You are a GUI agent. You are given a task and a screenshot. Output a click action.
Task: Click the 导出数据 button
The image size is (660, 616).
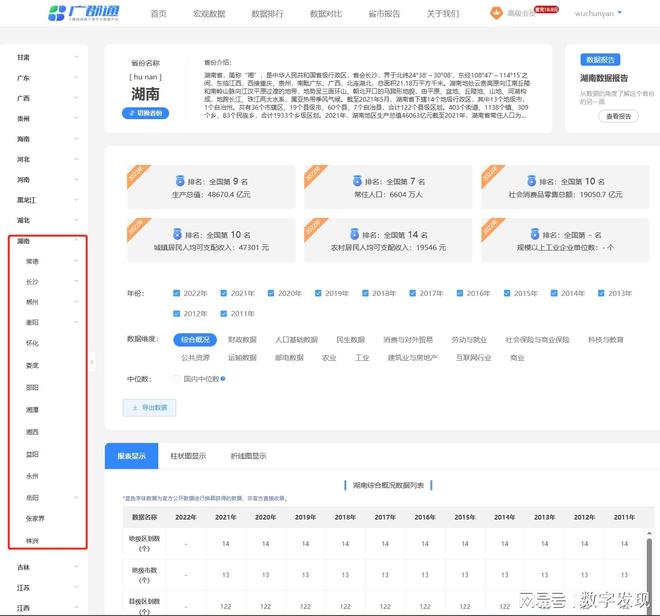[x=149, y=408]
